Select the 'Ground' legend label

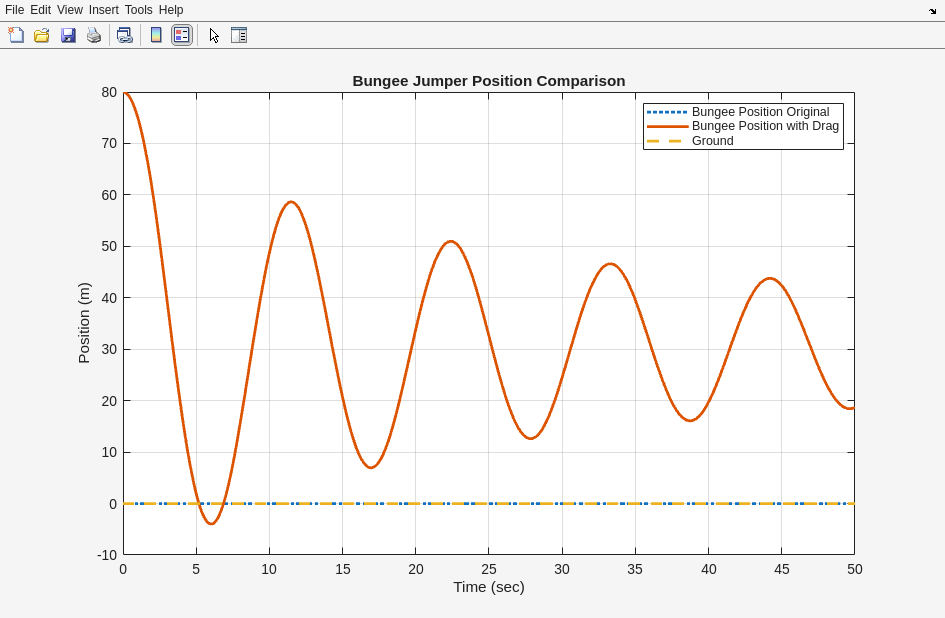tap(712, 141)
